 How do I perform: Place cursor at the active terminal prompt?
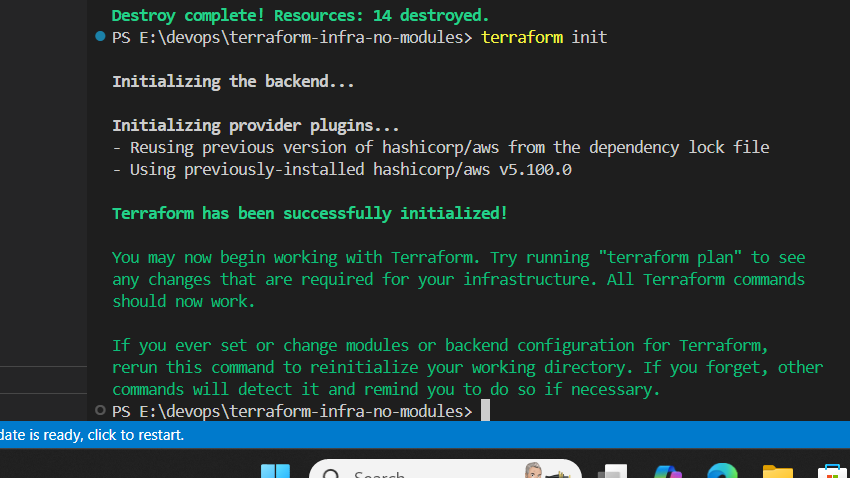485,411
